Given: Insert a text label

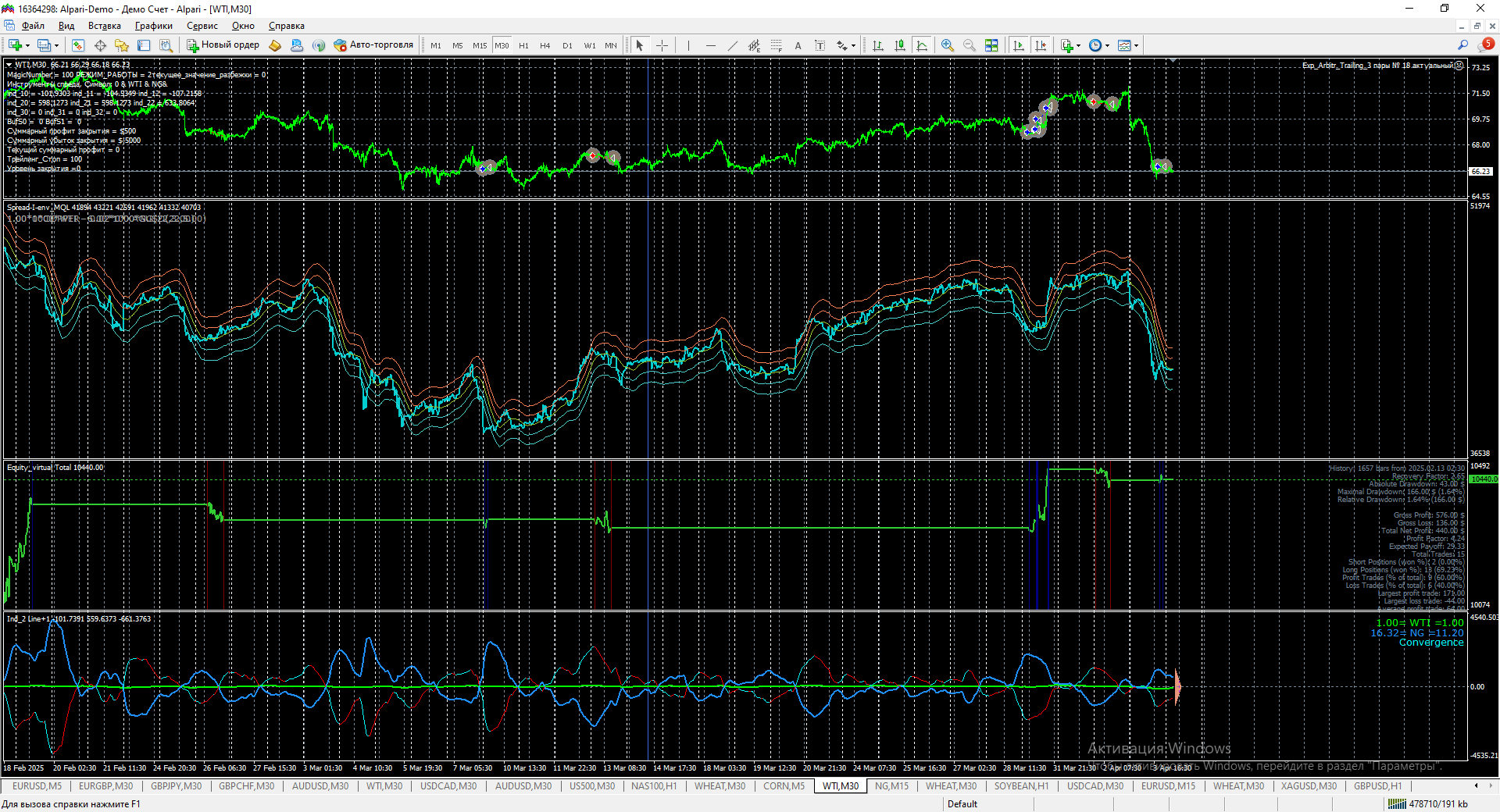Looking at the screenshot, I should (x=820, y=45).
